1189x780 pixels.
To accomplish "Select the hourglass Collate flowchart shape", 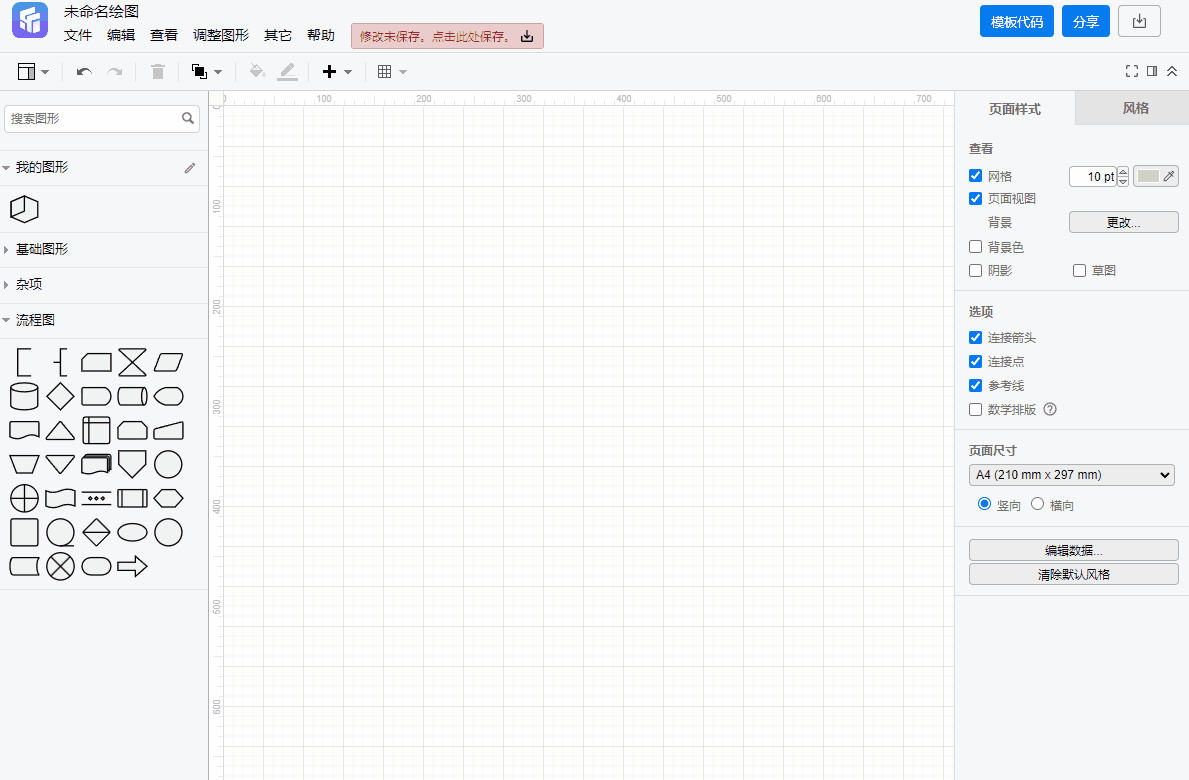I will click(x=132, y=362).
